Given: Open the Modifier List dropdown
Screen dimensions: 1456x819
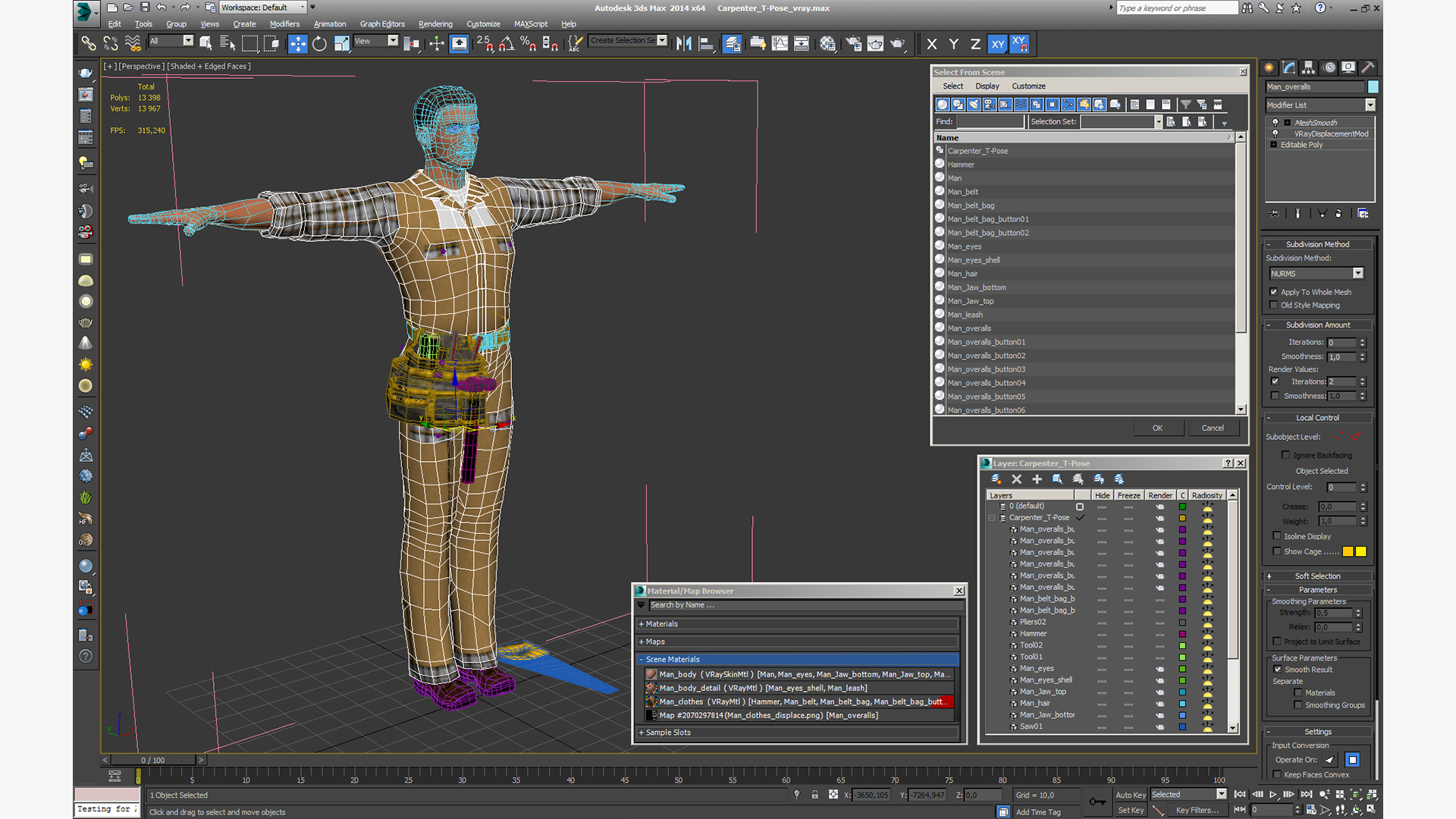Looking at the screenshot, I should tap(1370, 105).
